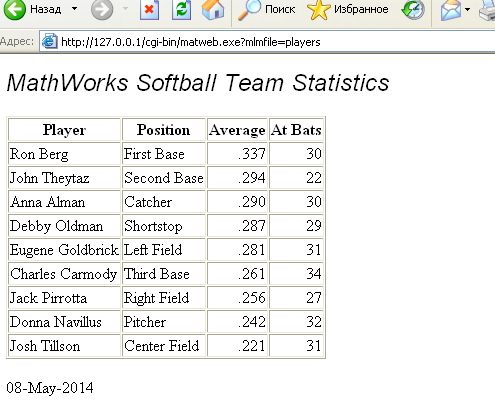Click the 08-May-2014 date text

pyautogui.click(x=50, y=388)
